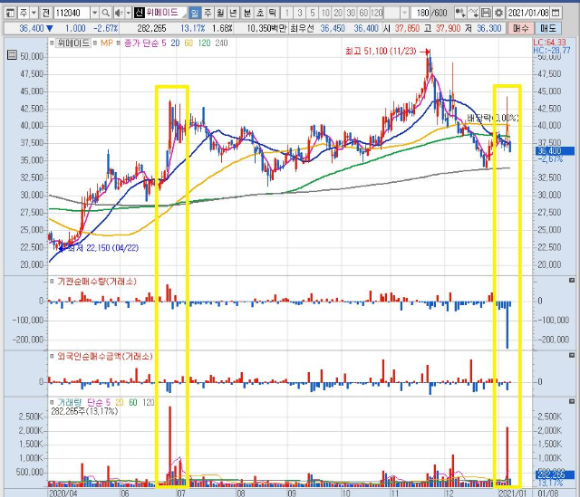
Task: Click the marker square before 외국인순매수금액 label
Action: 52,356
